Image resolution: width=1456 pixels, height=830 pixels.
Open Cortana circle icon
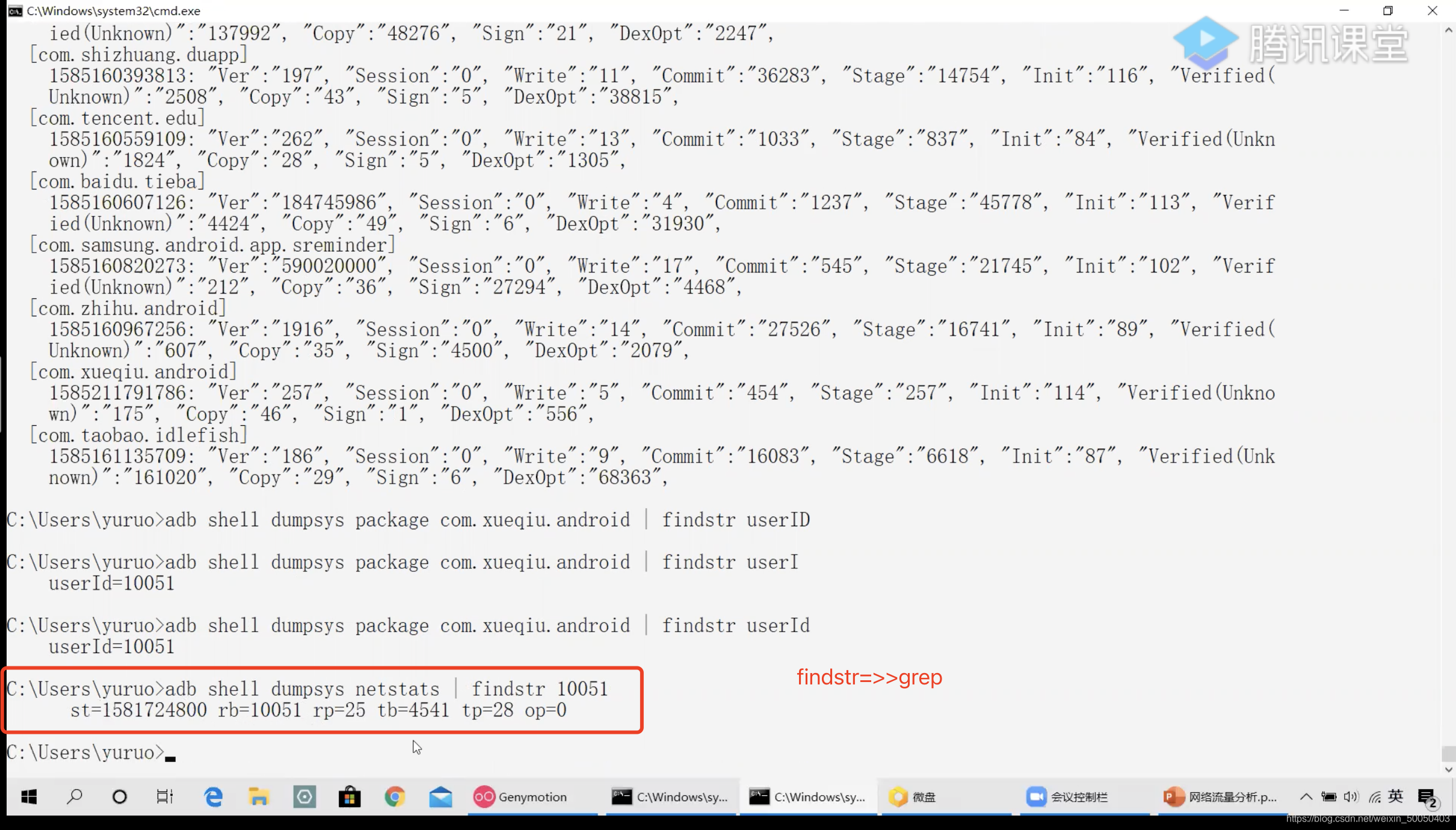point(120,797)
